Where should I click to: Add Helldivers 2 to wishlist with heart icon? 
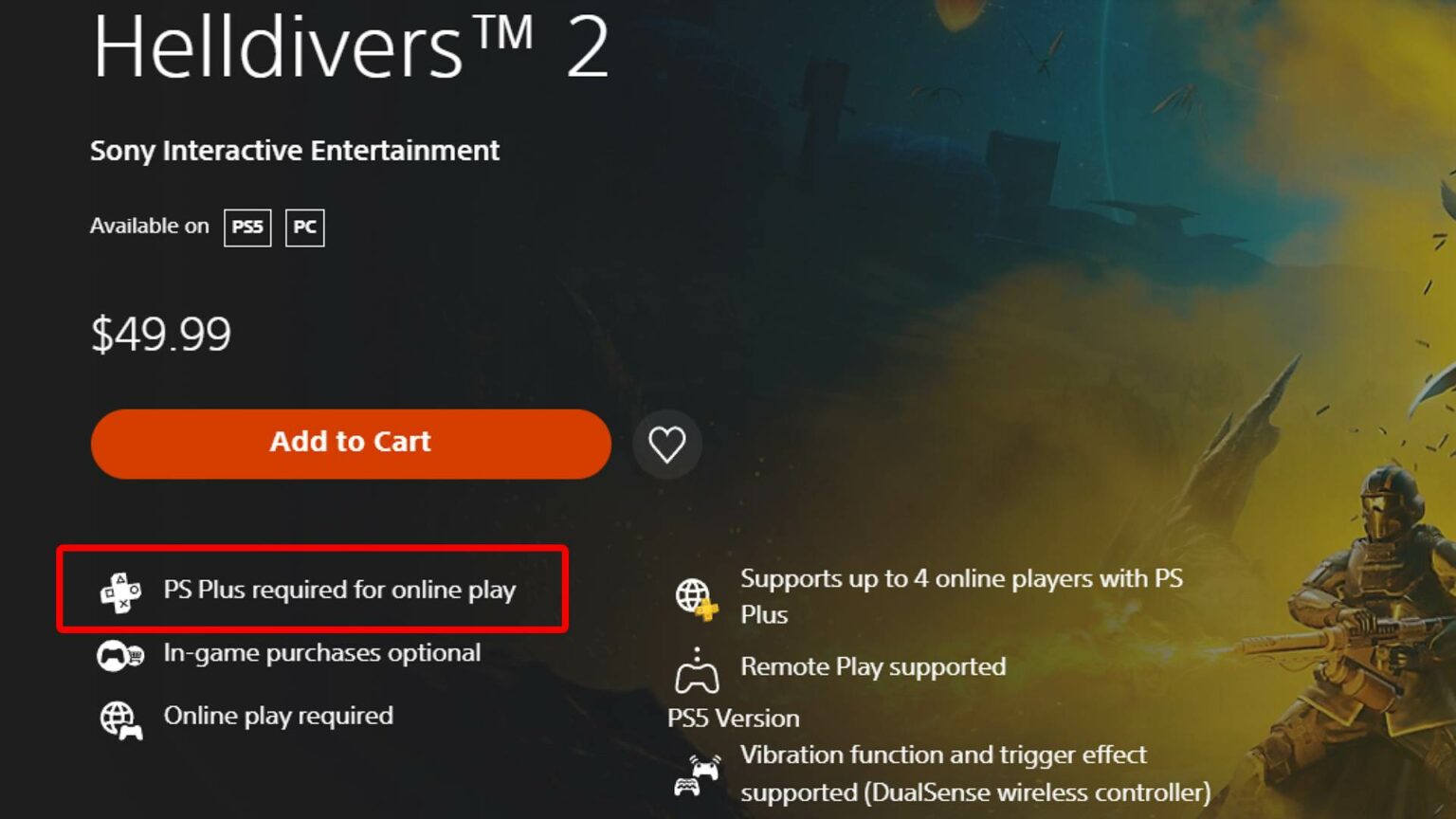667,444
